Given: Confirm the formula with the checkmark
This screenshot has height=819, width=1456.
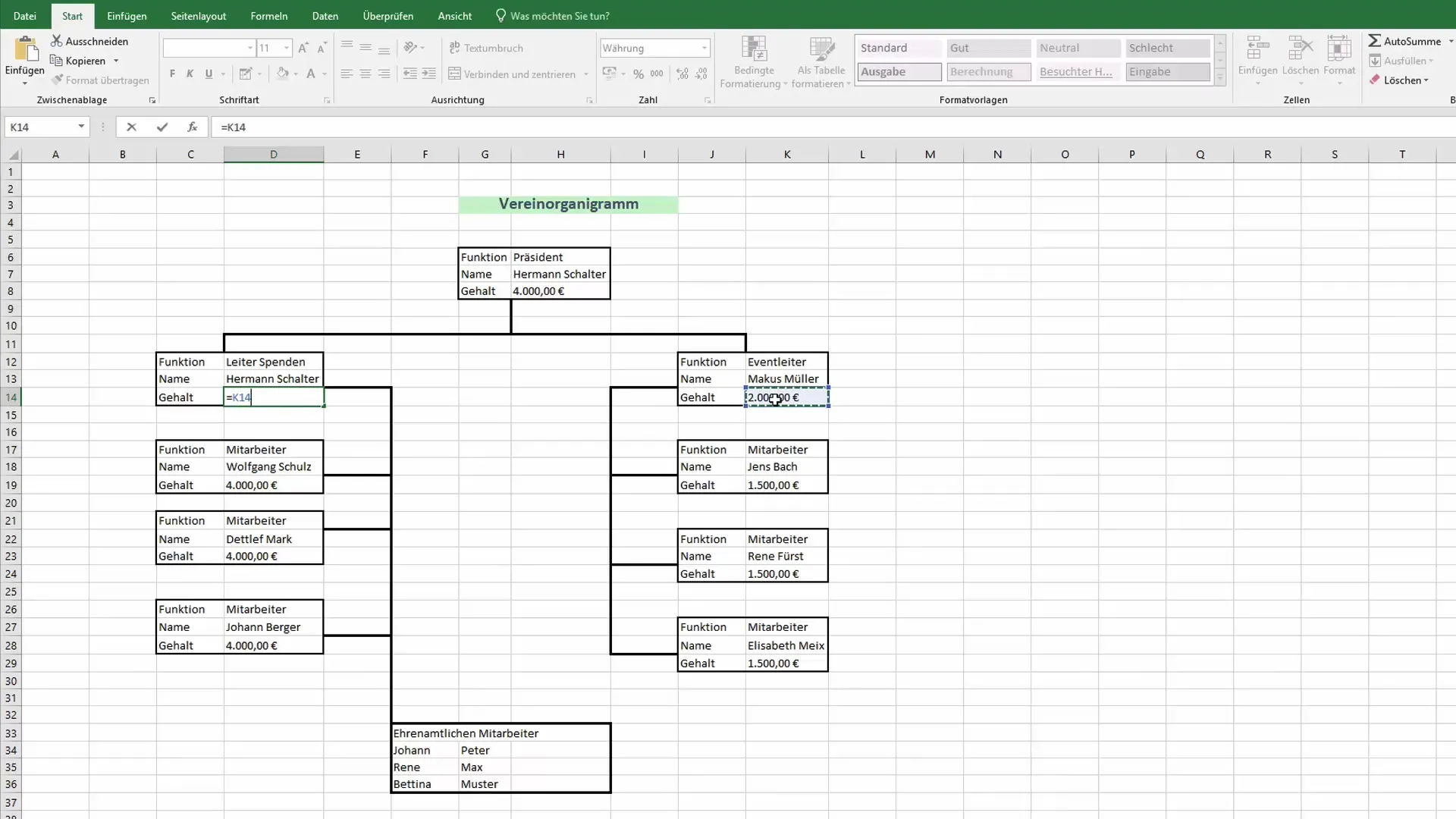Looking at the screenshot, I should [x=162, y=127].
